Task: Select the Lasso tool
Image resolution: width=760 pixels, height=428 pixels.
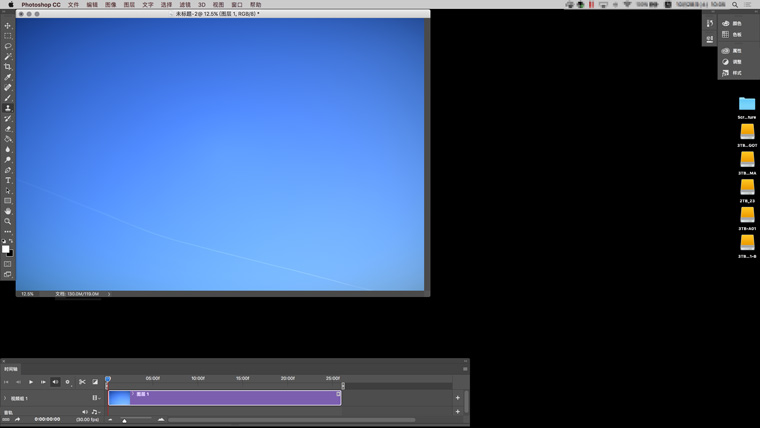Action: pos(8,46)
